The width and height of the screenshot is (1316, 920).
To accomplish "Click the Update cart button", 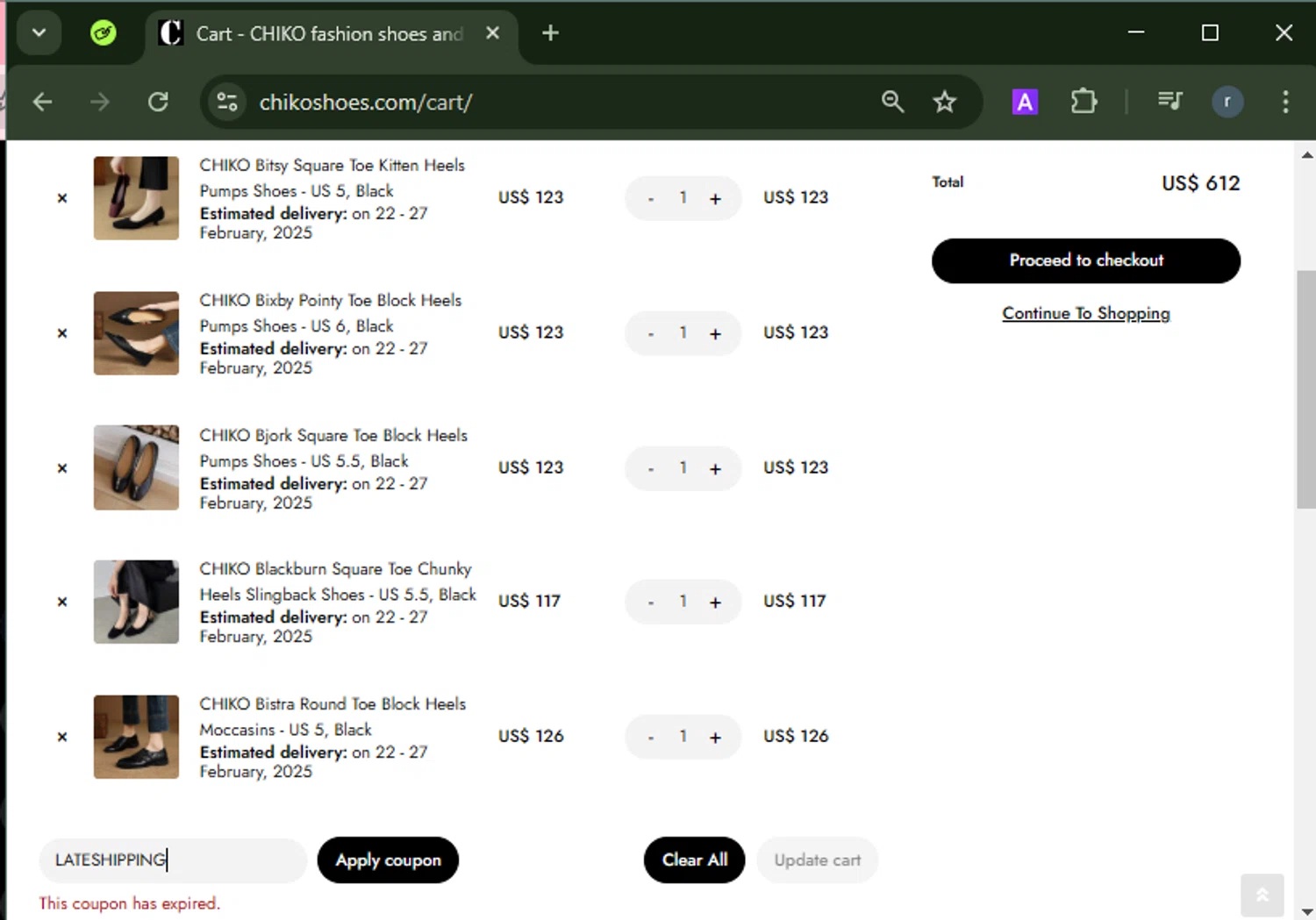I will coord(817,860).
